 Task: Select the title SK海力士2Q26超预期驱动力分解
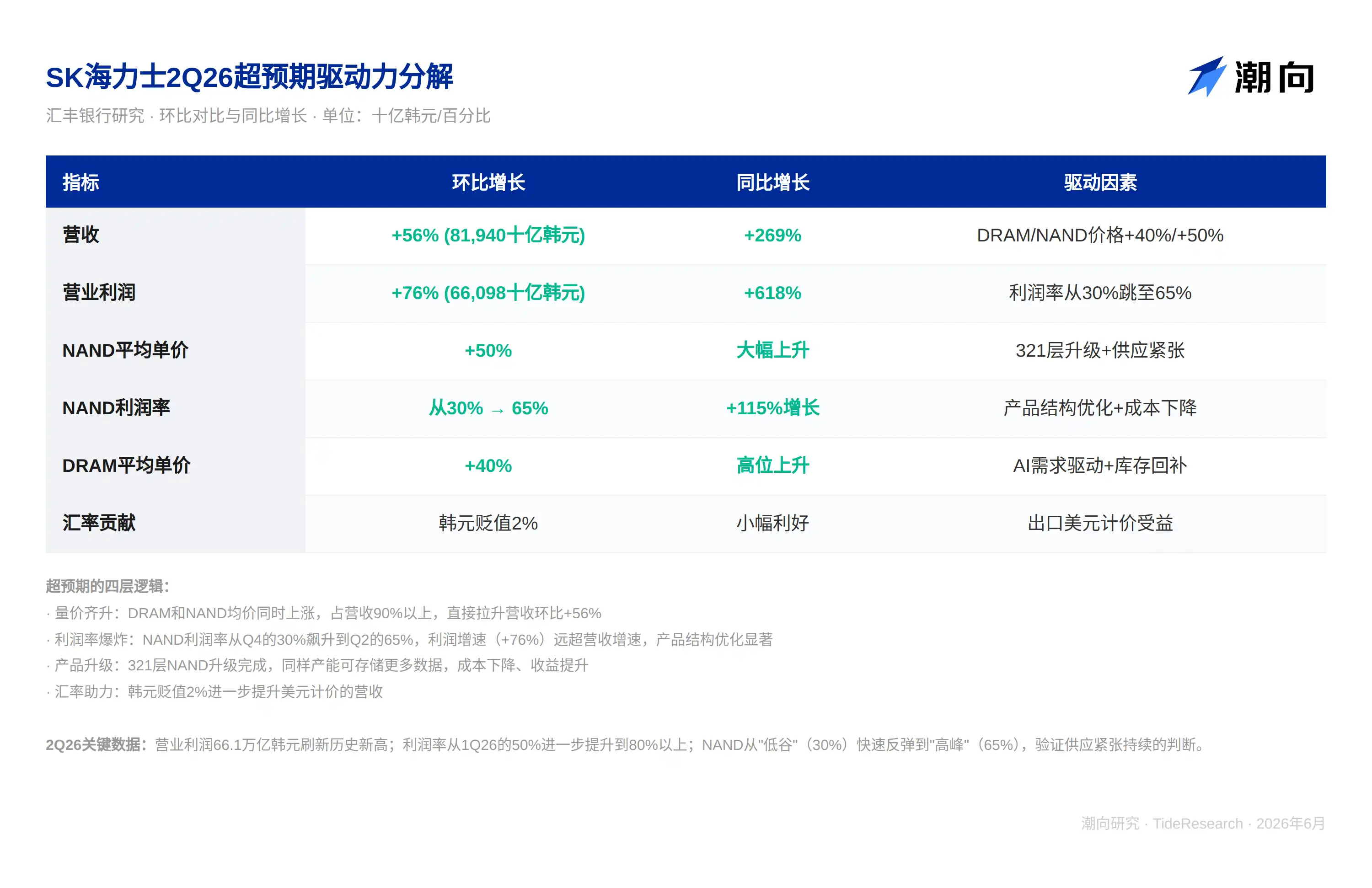pos(250,77)
